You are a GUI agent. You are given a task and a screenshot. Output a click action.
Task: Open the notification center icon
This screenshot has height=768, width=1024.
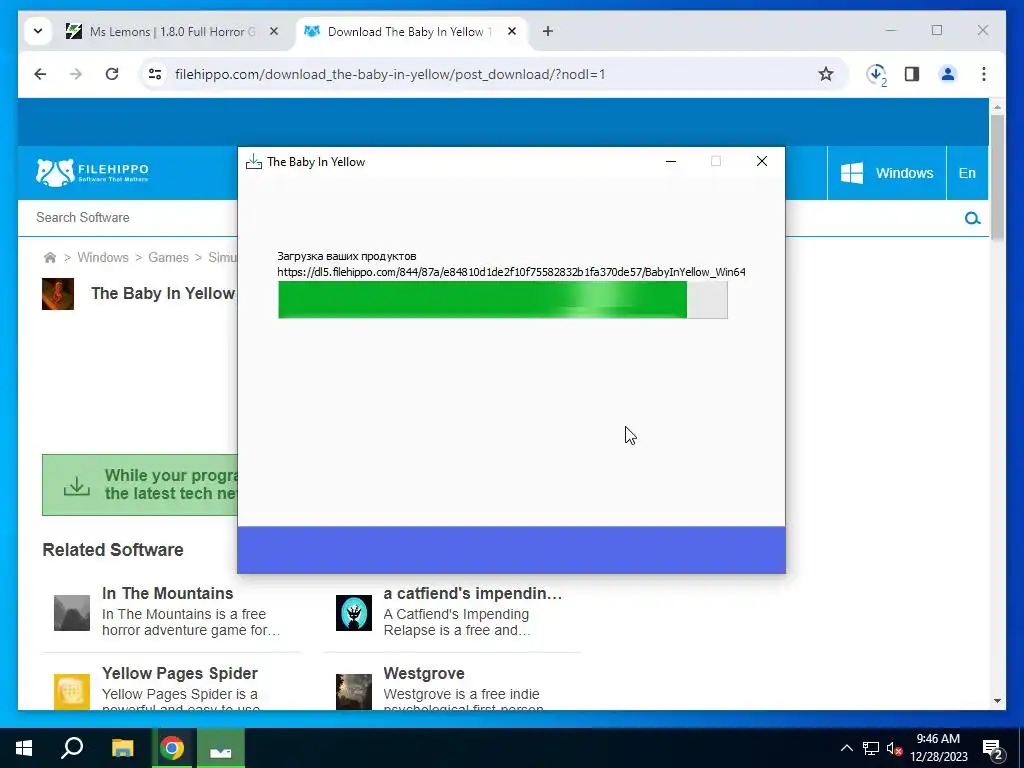tap(993, 749)
